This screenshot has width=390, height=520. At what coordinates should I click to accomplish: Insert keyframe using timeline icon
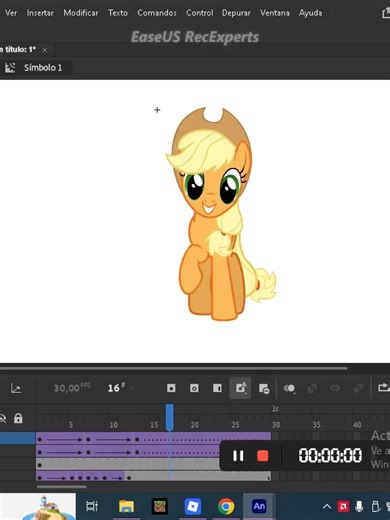[x=171, y=388]
